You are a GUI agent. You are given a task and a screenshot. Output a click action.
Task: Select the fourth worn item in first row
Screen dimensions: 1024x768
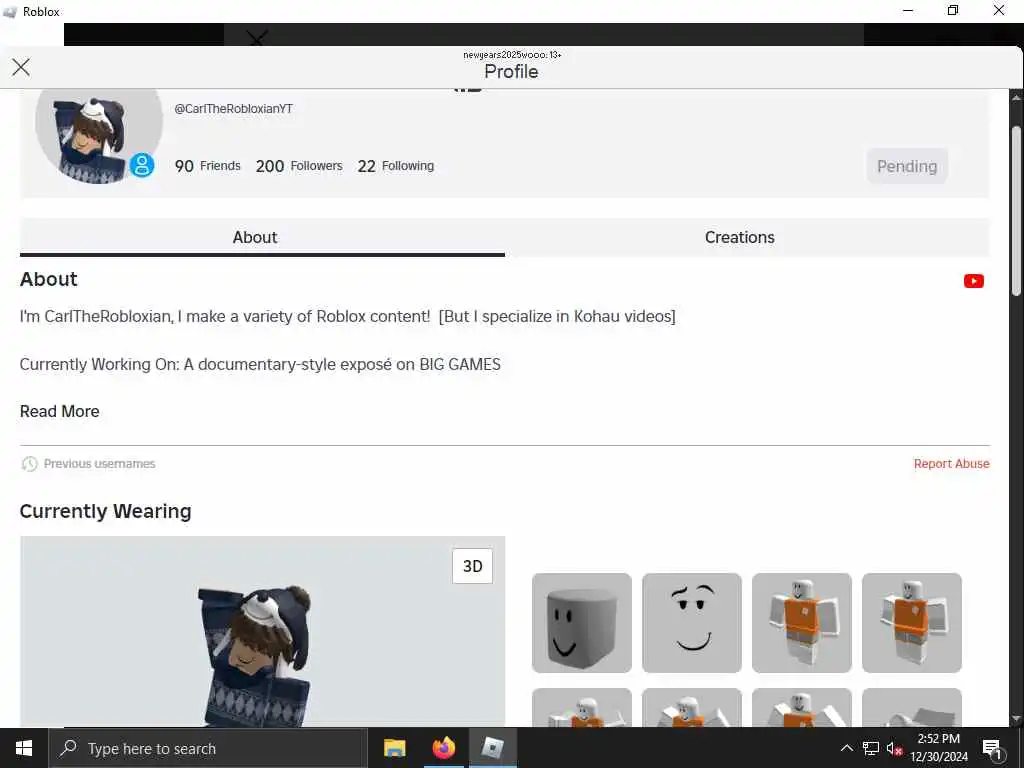pyautogui.click(x=912, y=623)
